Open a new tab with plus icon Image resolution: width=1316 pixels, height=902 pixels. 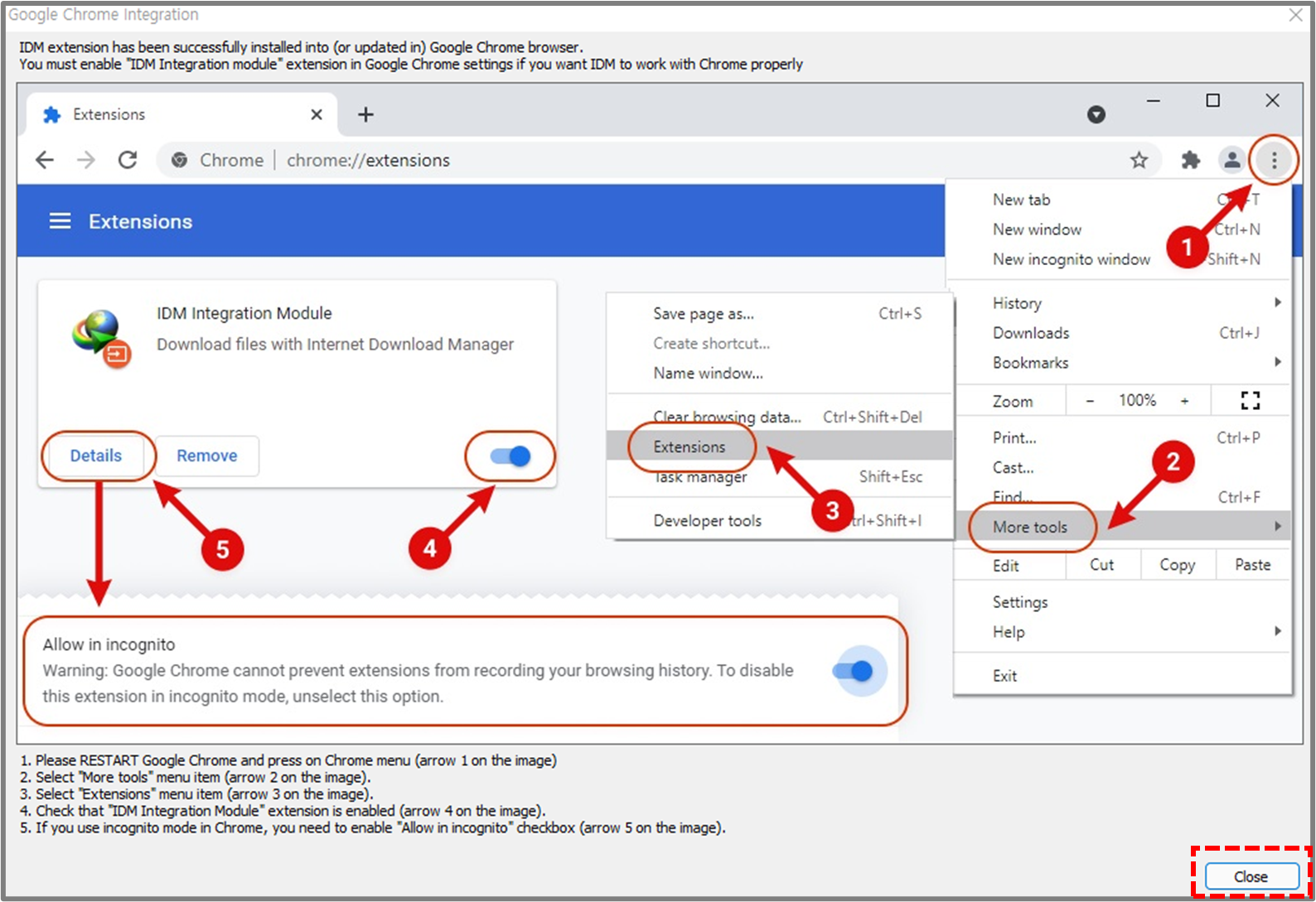[365, 114]
